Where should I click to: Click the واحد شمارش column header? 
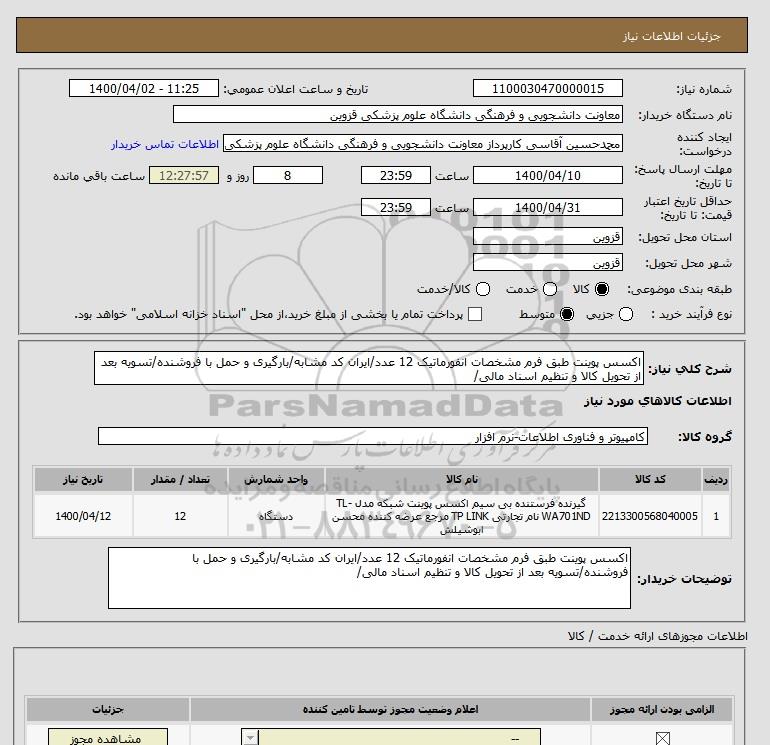click(x=276, y=479)
